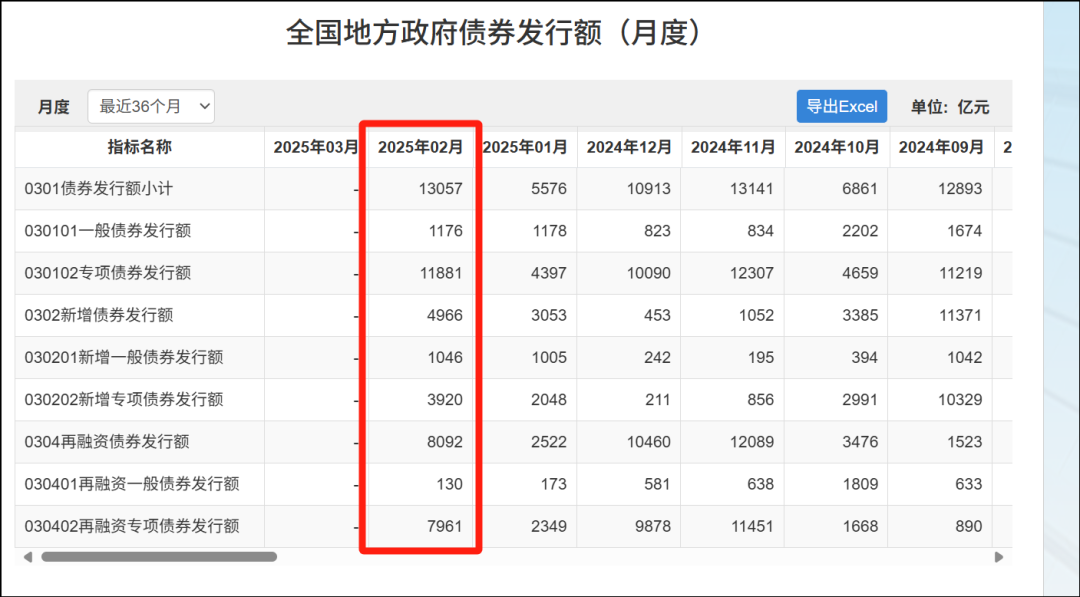
Task: Select the 030402再融资专项债券发行额 row label
Action: (x=132, y=526)
